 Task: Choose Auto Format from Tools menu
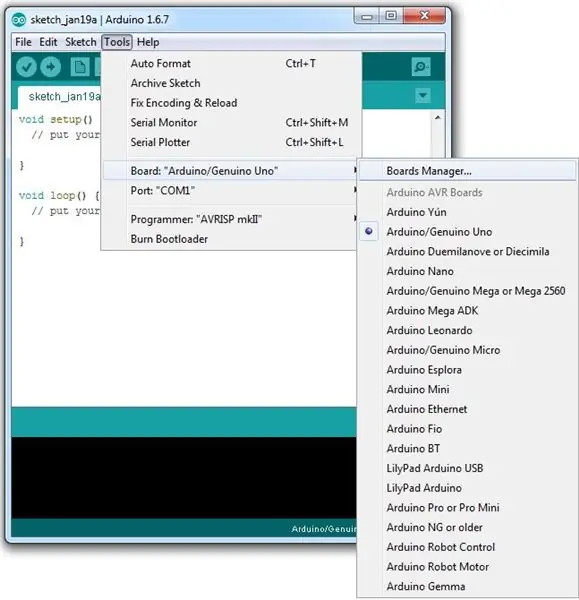[230, 64]
